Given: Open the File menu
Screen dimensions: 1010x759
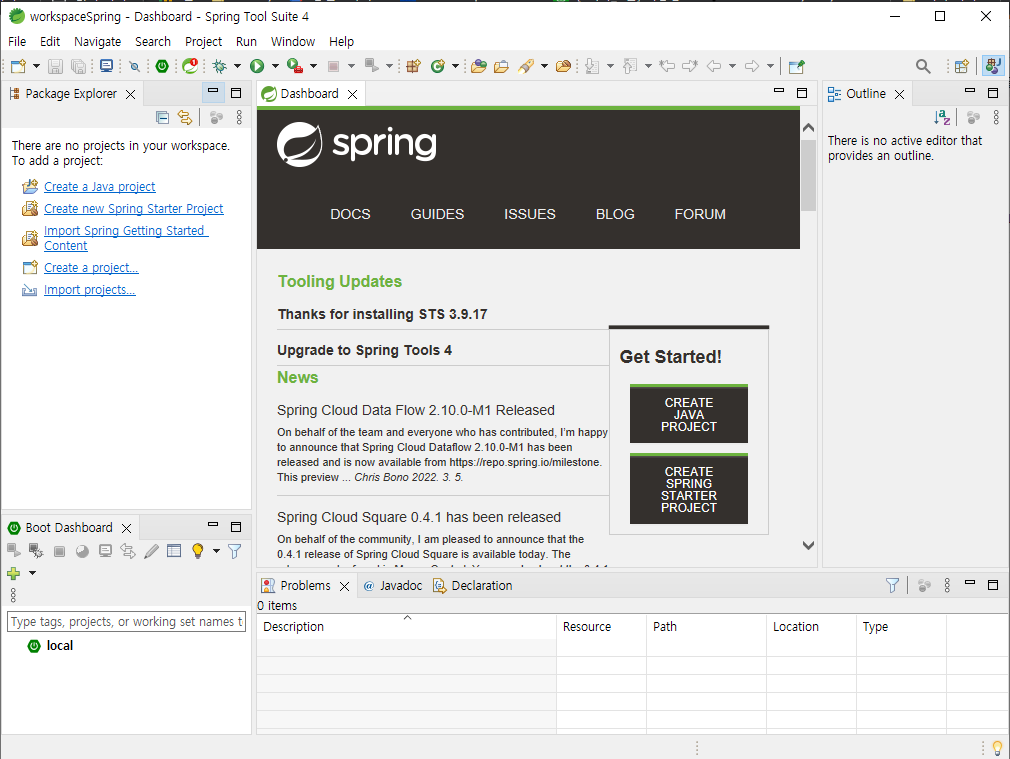Looking at the screenshot, I should pos(17,41).
